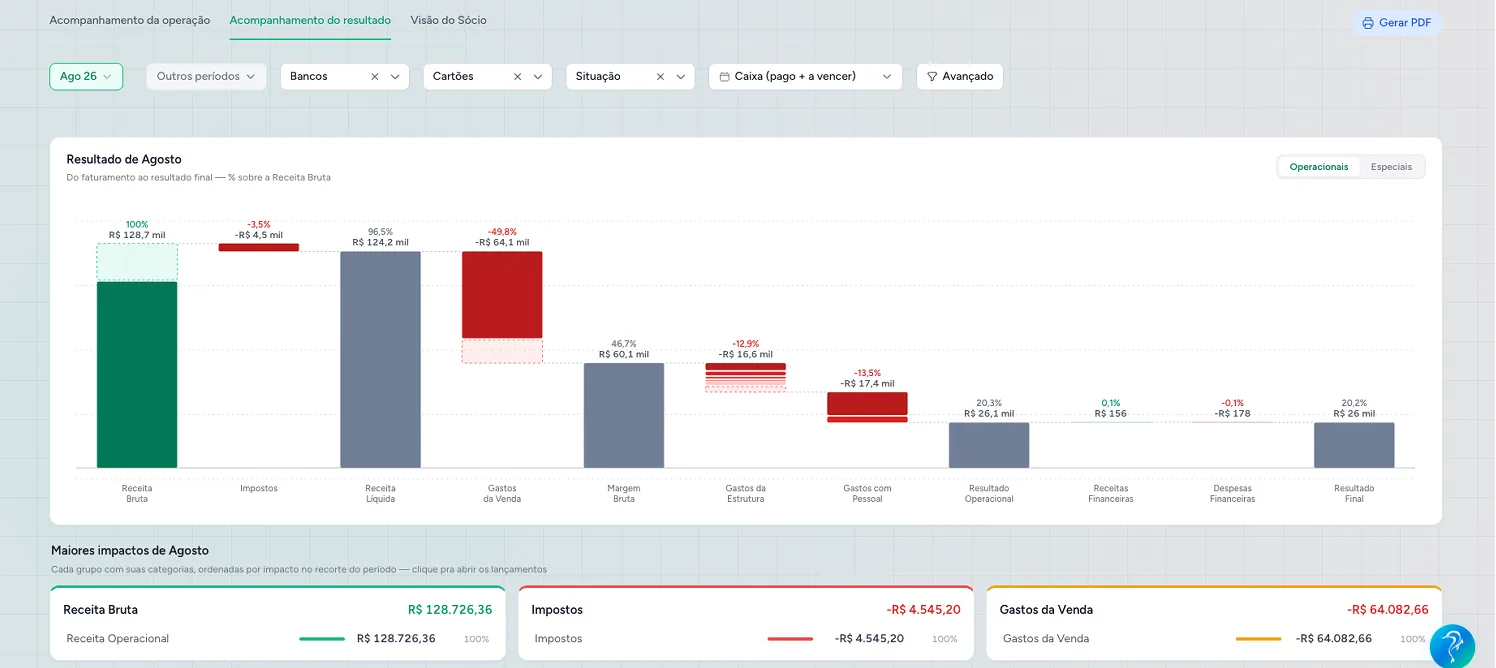This screenshot has width=1496, height=668.
Task: Click the calendar icon in Caixa selector
Action: point(725,76)
